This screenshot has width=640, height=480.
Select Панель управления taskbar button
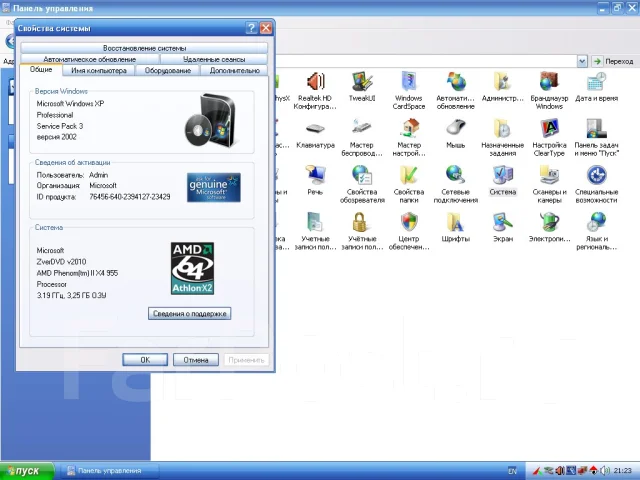point(109,471)
